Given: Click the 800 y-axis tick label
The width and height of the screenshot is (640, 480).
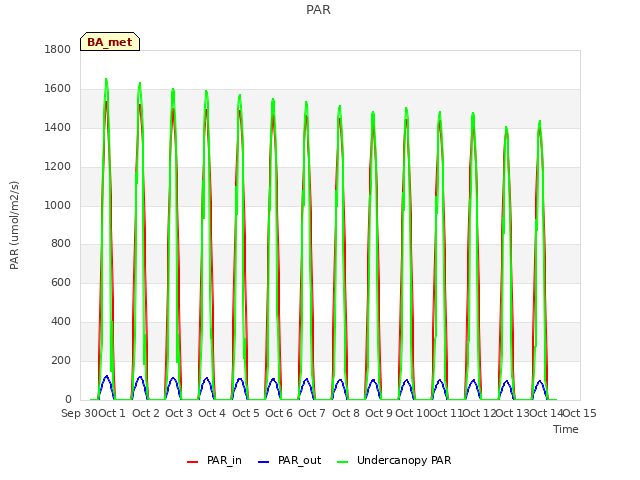Looking at the screenshot, I should click(61, 244).
